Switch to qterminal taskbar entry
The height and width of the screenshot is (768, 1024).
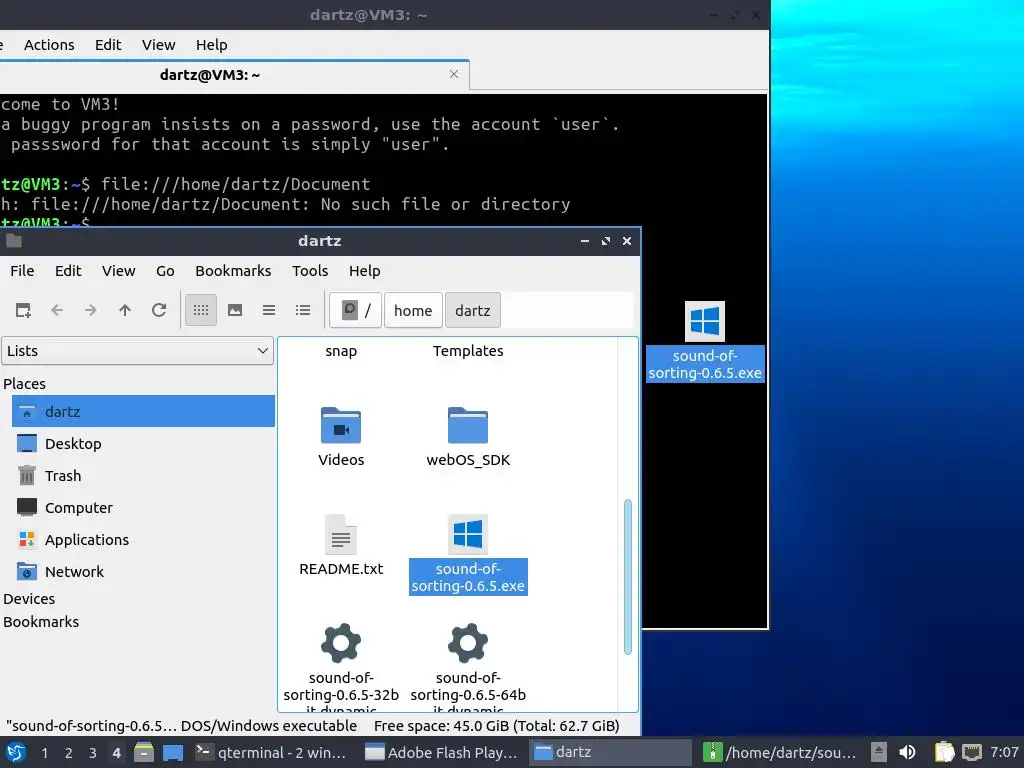pyautogui.click(x=272, y=752)
